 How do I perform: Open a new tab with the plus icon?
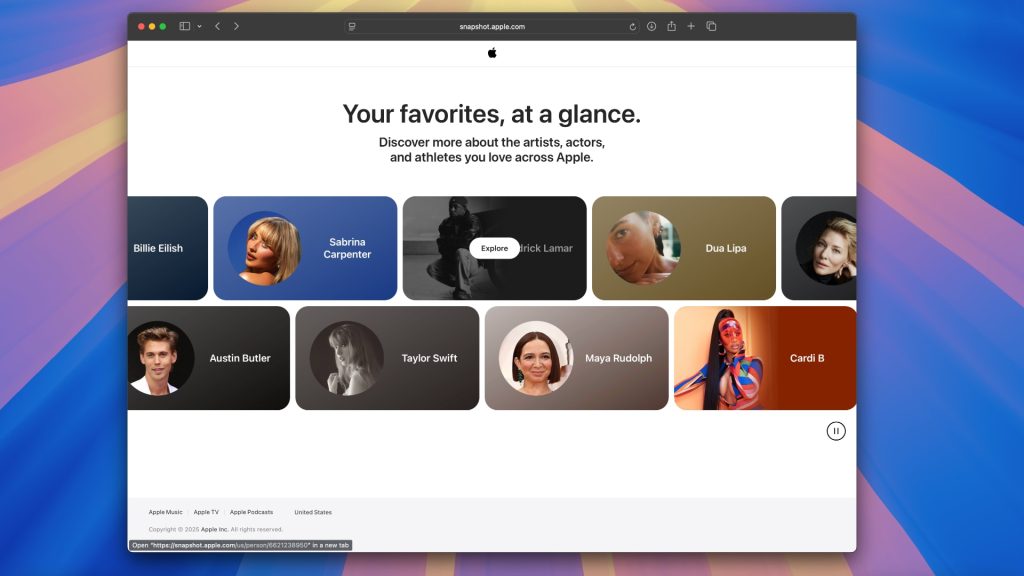click(x=691, y=26)
